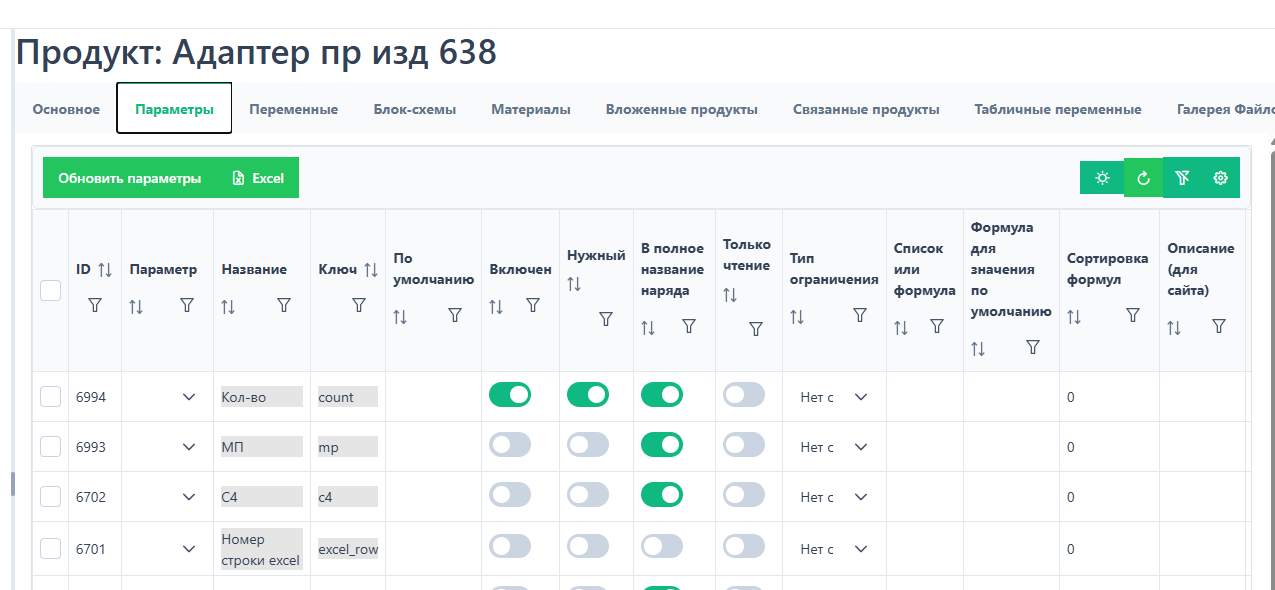Click the clear filters funnel icon
This screenshot has width=1275, height=590.
(1182, 178)
